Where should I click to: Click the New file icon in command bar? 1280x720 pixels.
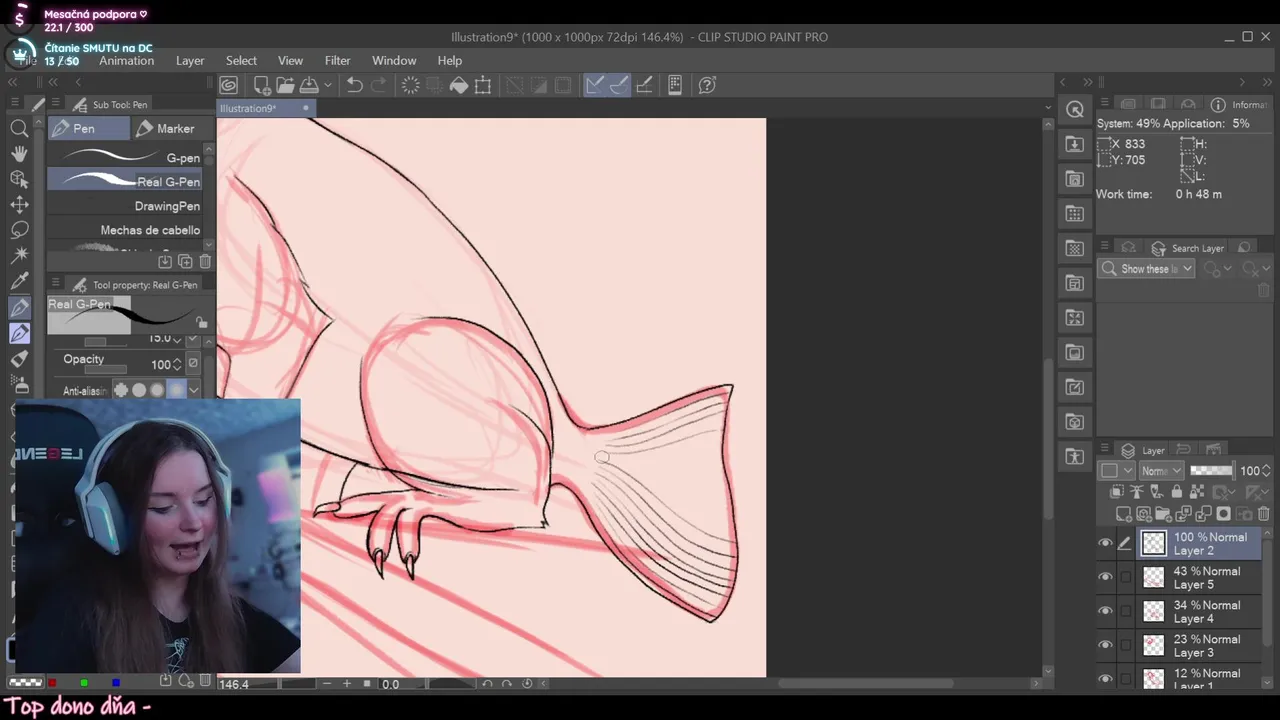pos(262,85)
